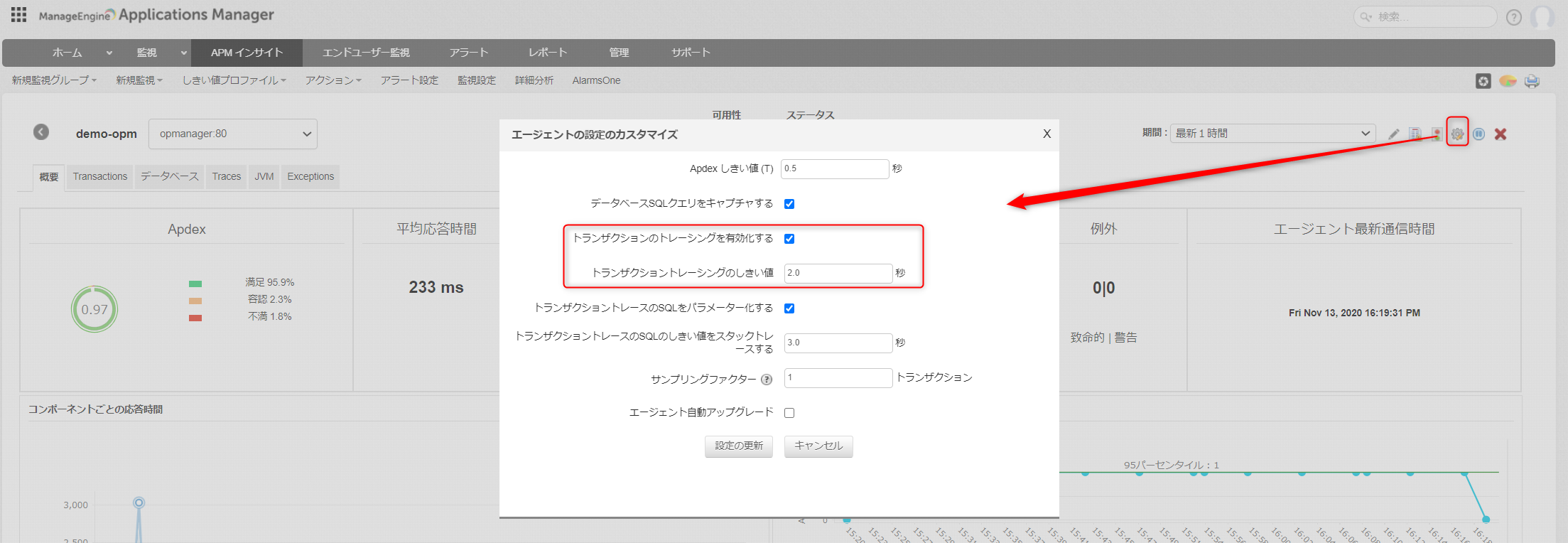The height and width of the screenshot is (543, 1568).
Task: Click the キャンセル button
Action: (818, 446)
